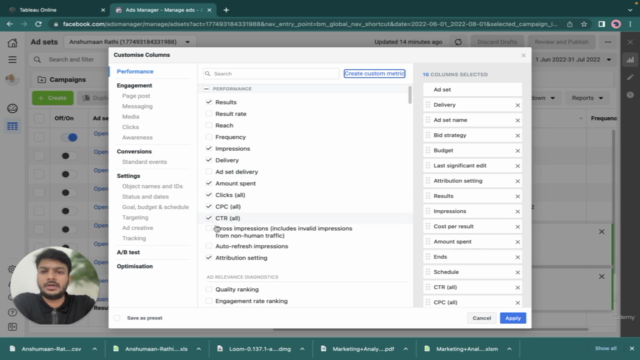Open Chrome tab list chevron
The width and height of the screenshot is (640, 360).
pyautogui.click(x=630, y=10)
